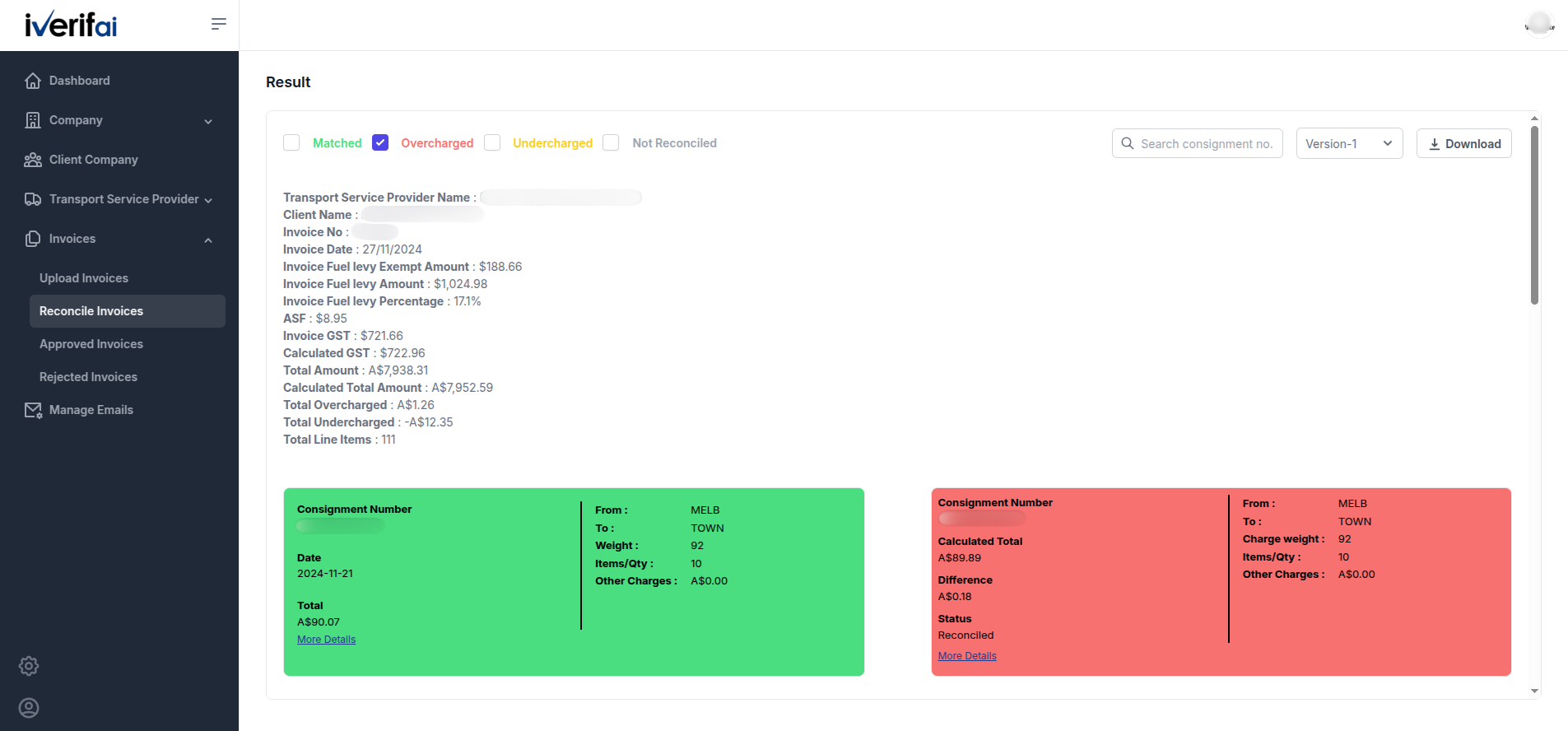1568x731 pixels.
Task: Click the Client Company people icon
Action: (33, 160)
